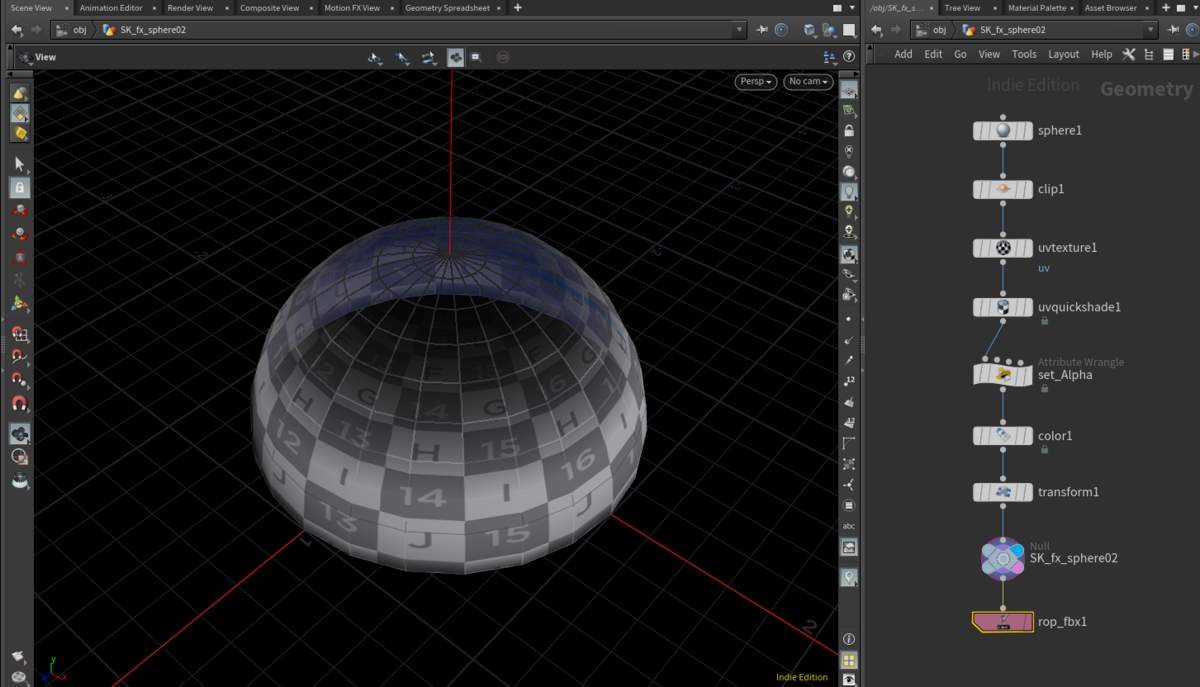Open the No cam camera dropdown
Viewport: 1200px width, 687px height.
click(808, 82)
